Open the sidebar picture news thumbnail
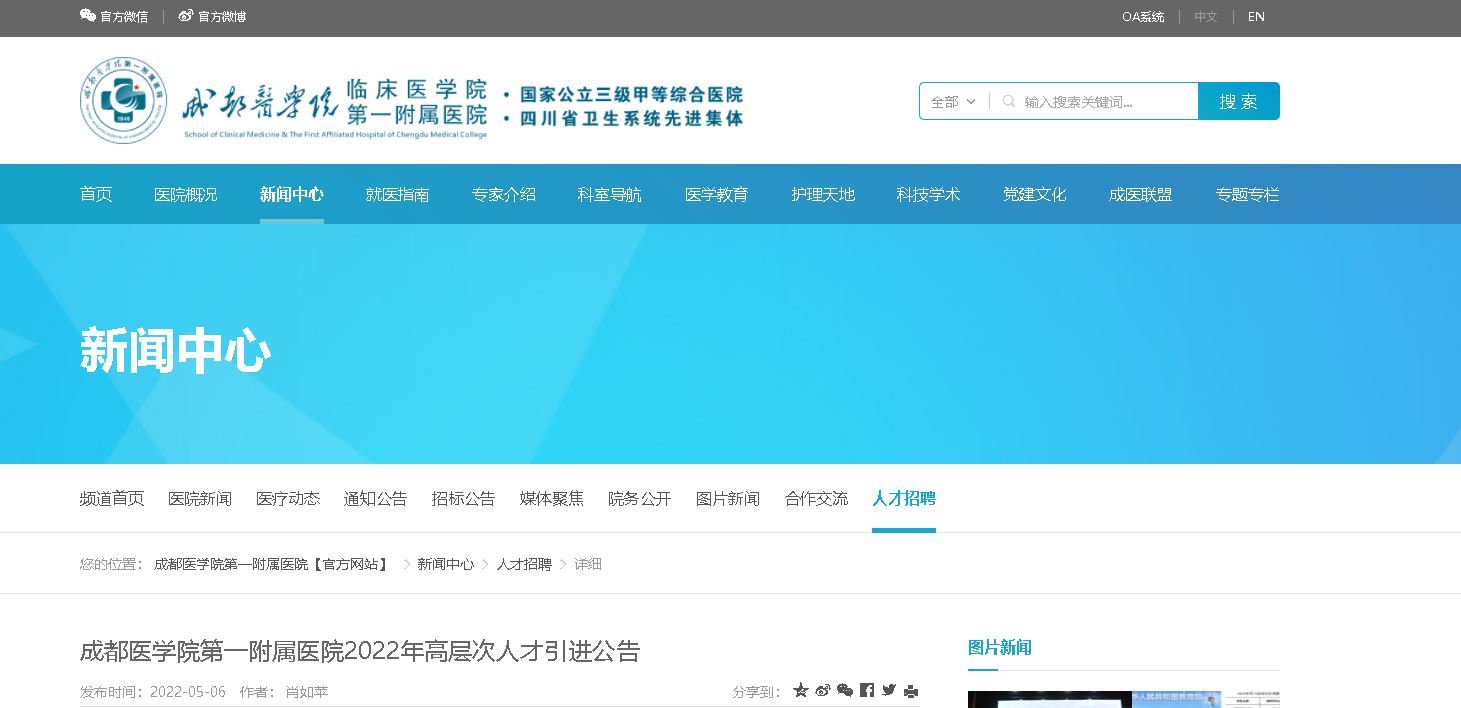 click(x=1124, y=699)
